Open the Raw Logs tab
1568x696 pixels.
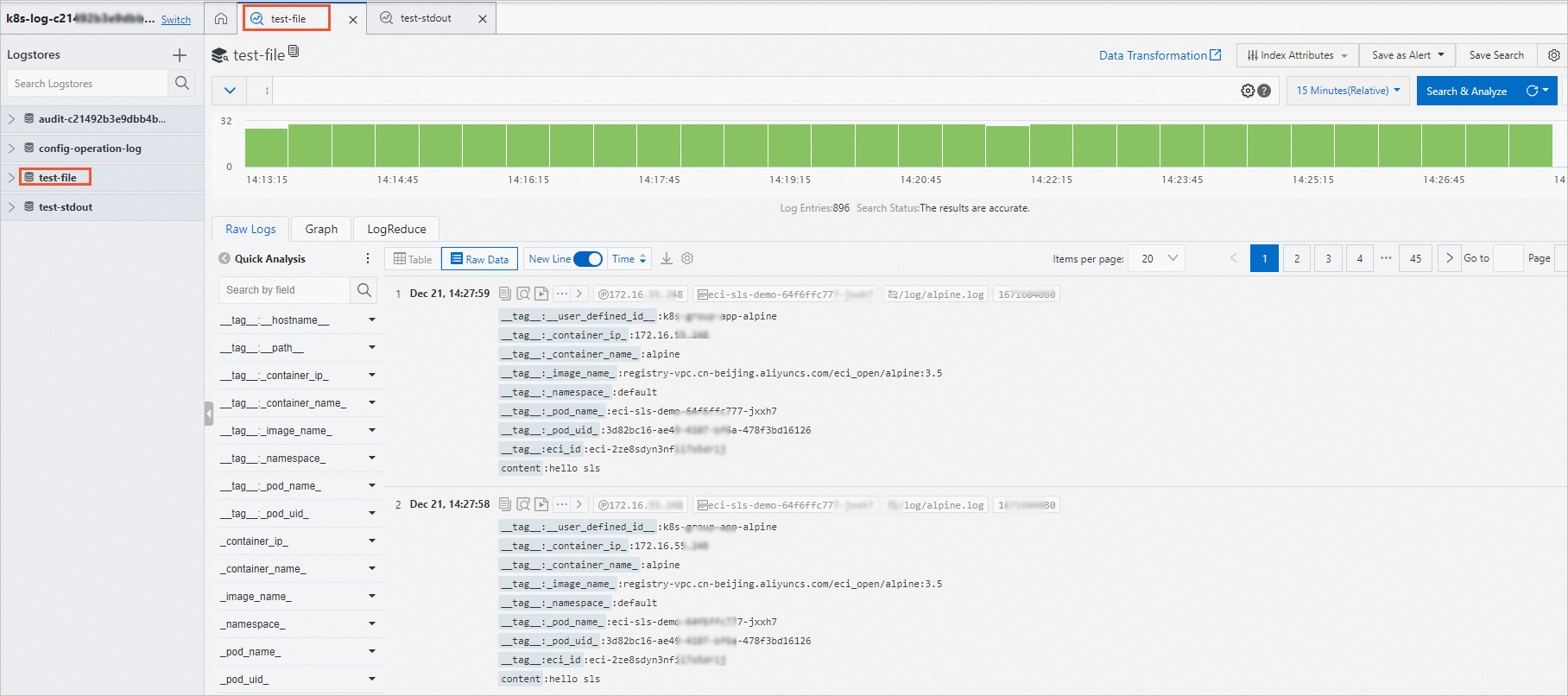[250, 229]
